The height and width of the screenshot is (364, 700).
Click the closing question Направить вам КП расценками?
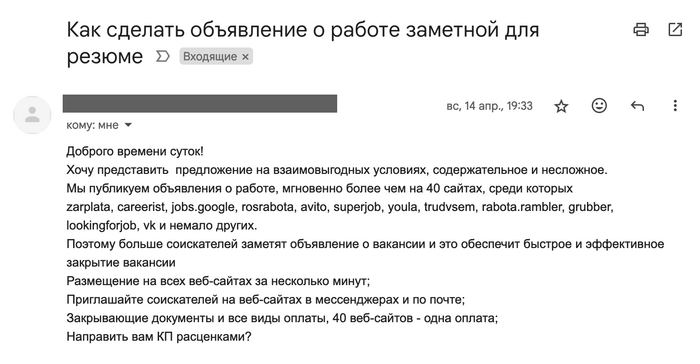(159, 337)
